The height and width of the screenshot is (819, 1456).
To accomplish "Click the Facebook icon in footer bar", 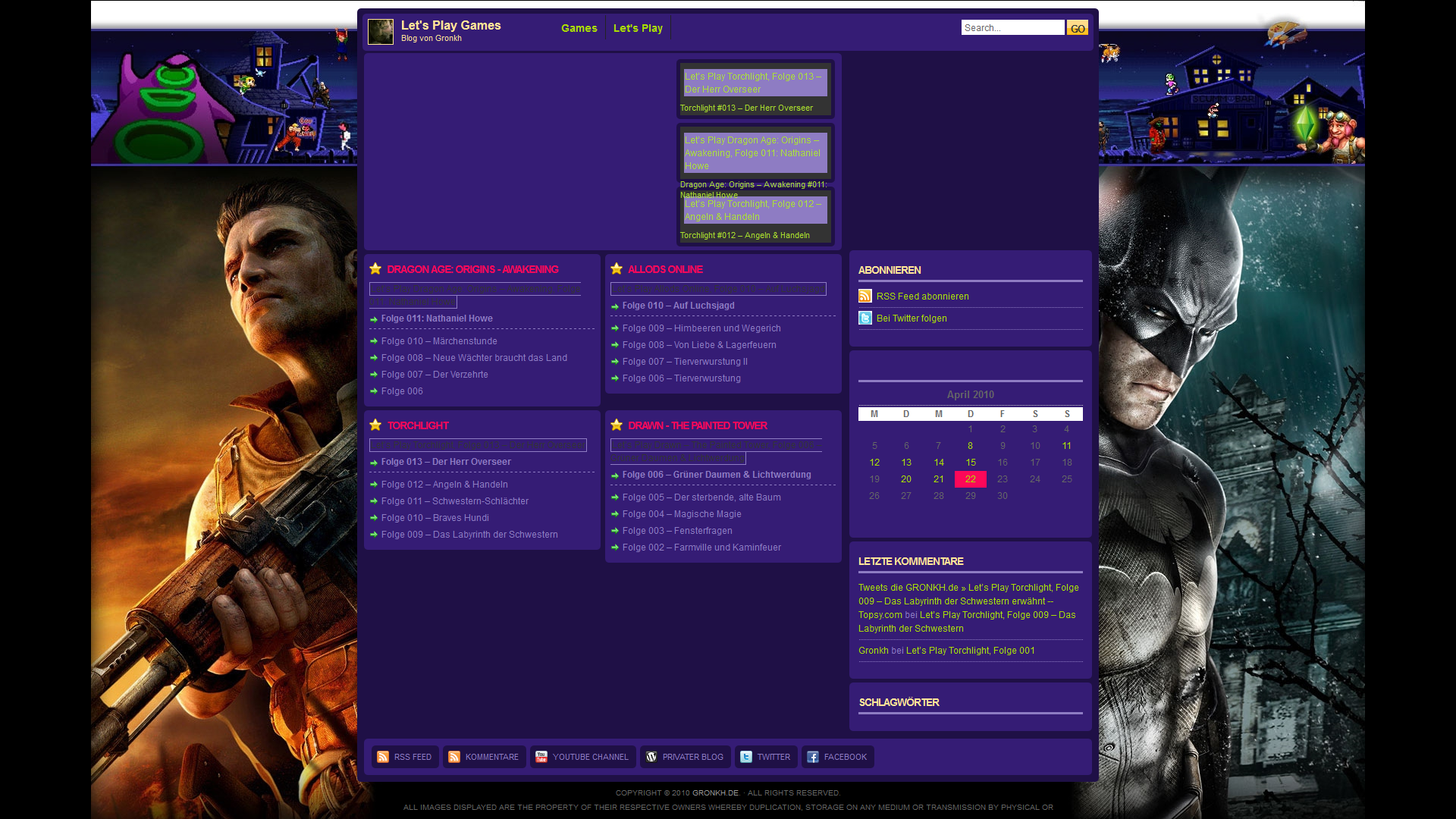I will coord(813,757).
